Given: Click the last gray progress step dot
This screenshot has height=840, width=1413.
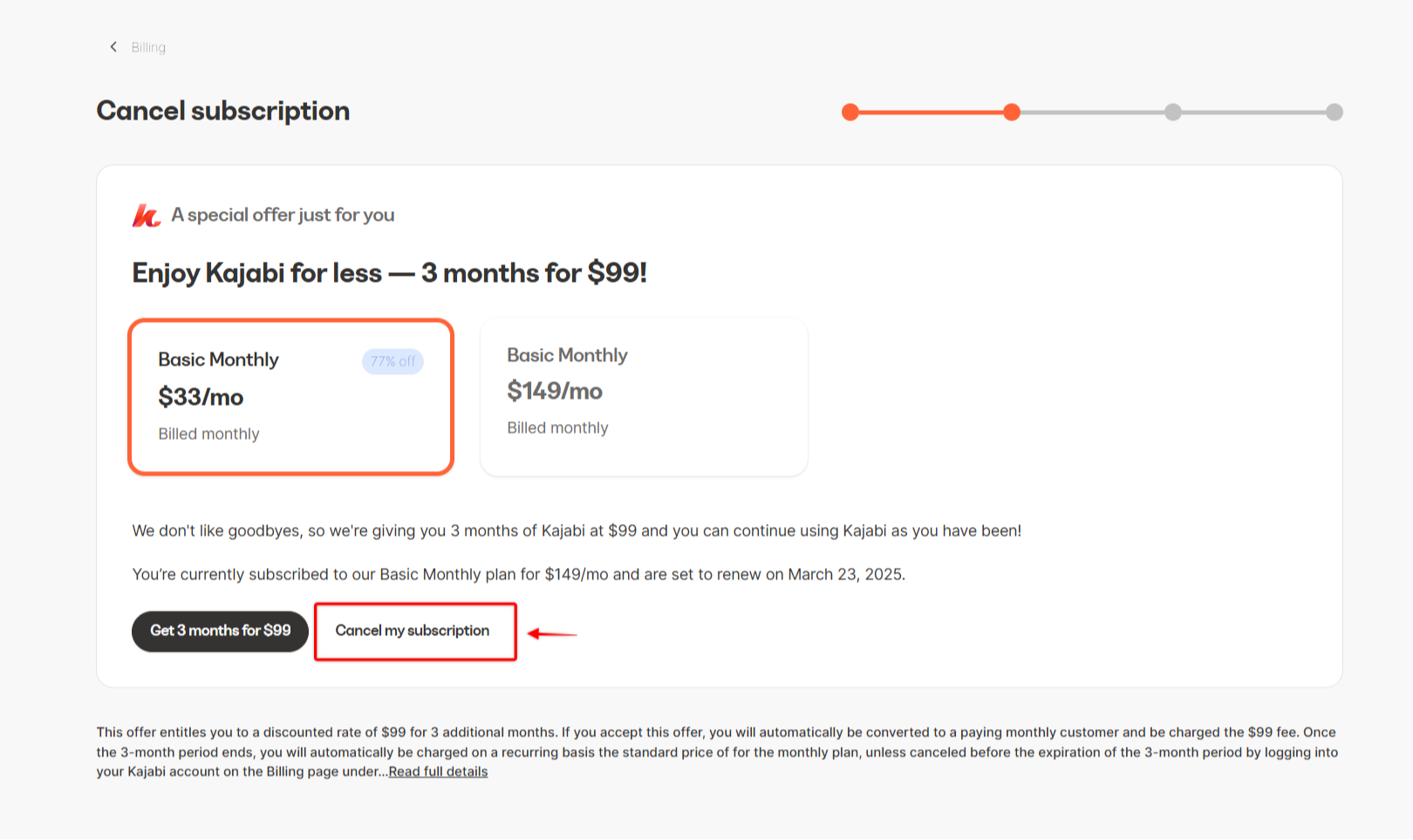Looking at the screenshot, I should coord(1334,112).
